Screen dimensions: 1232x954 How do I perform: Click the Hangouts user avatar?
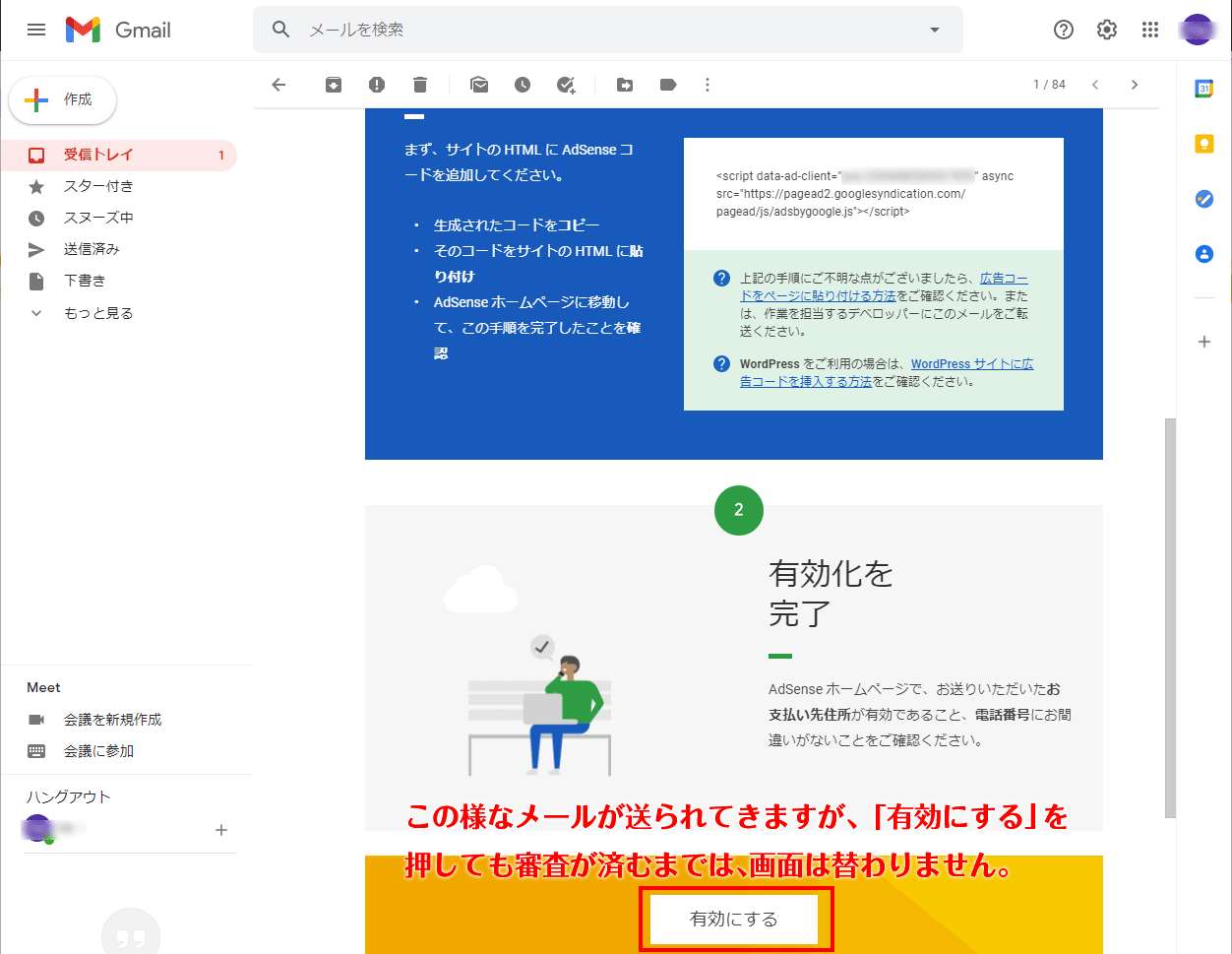coord(38,829)
